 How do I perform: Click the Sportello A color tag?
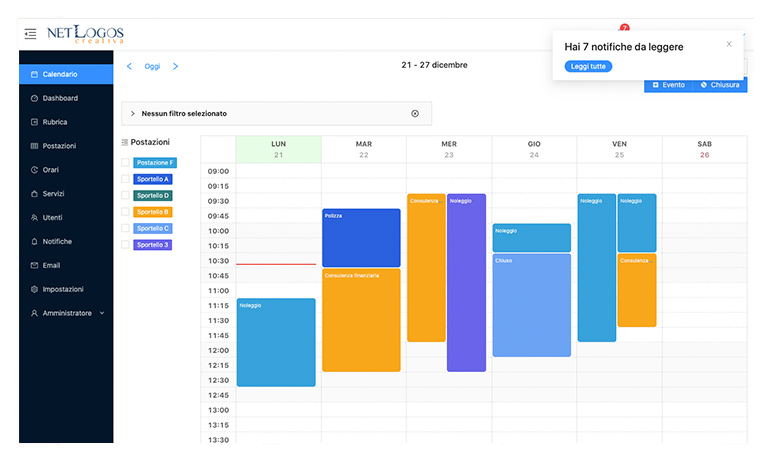tap(153, 179)
